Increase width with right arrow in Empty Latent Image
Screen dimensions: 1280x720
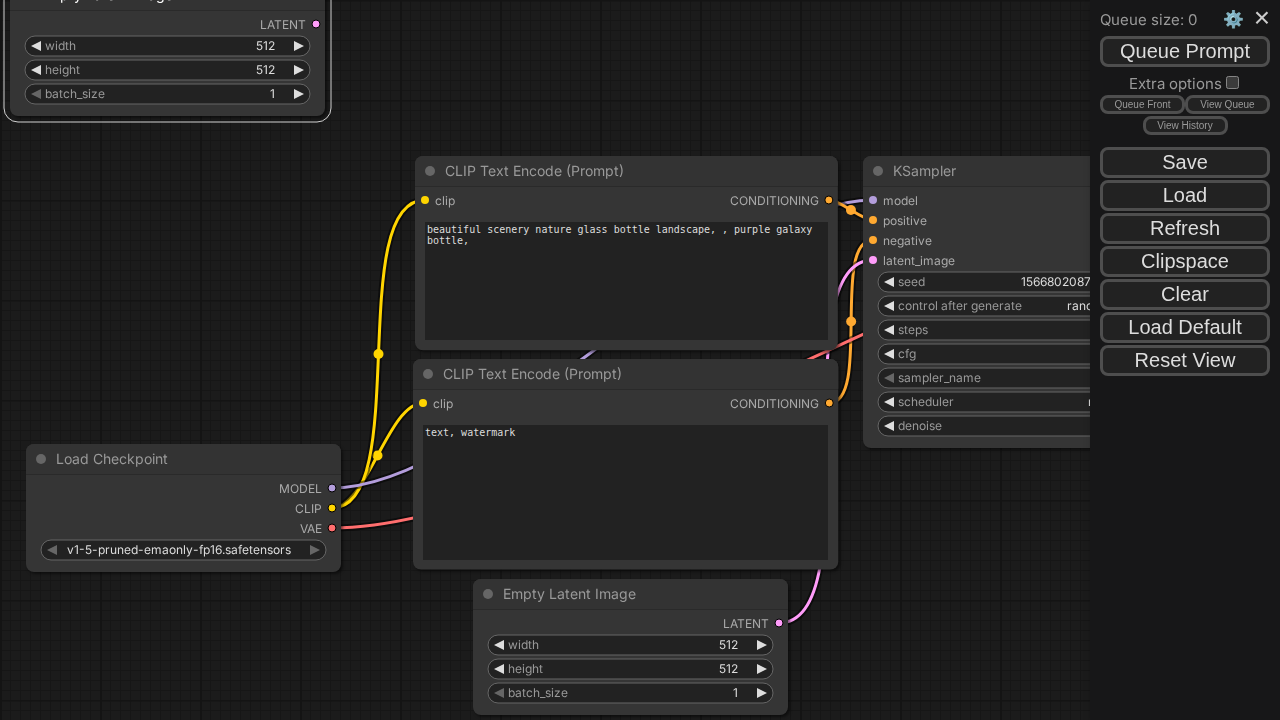point(761,645)
